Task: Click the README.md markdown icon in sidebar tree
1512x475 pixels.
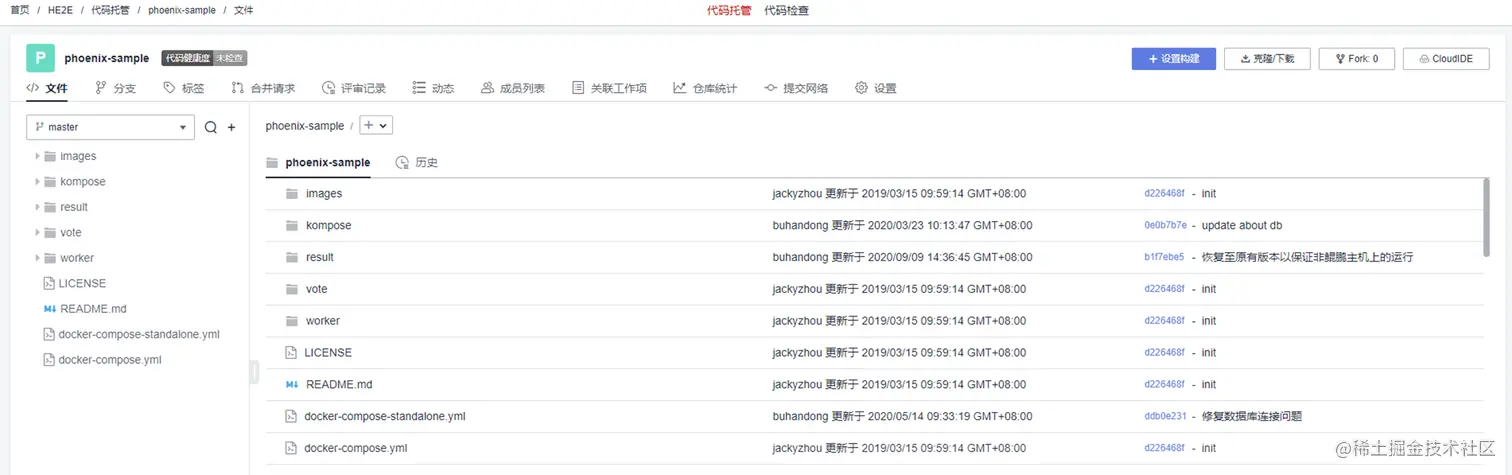Action: [x=49, y=309]
